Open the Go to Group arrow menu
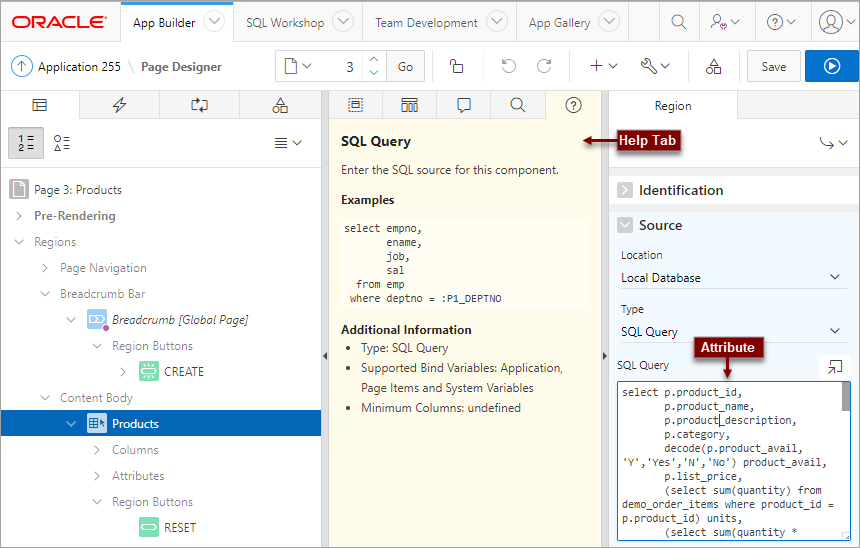860x548 pixels. tap(833, 143)
